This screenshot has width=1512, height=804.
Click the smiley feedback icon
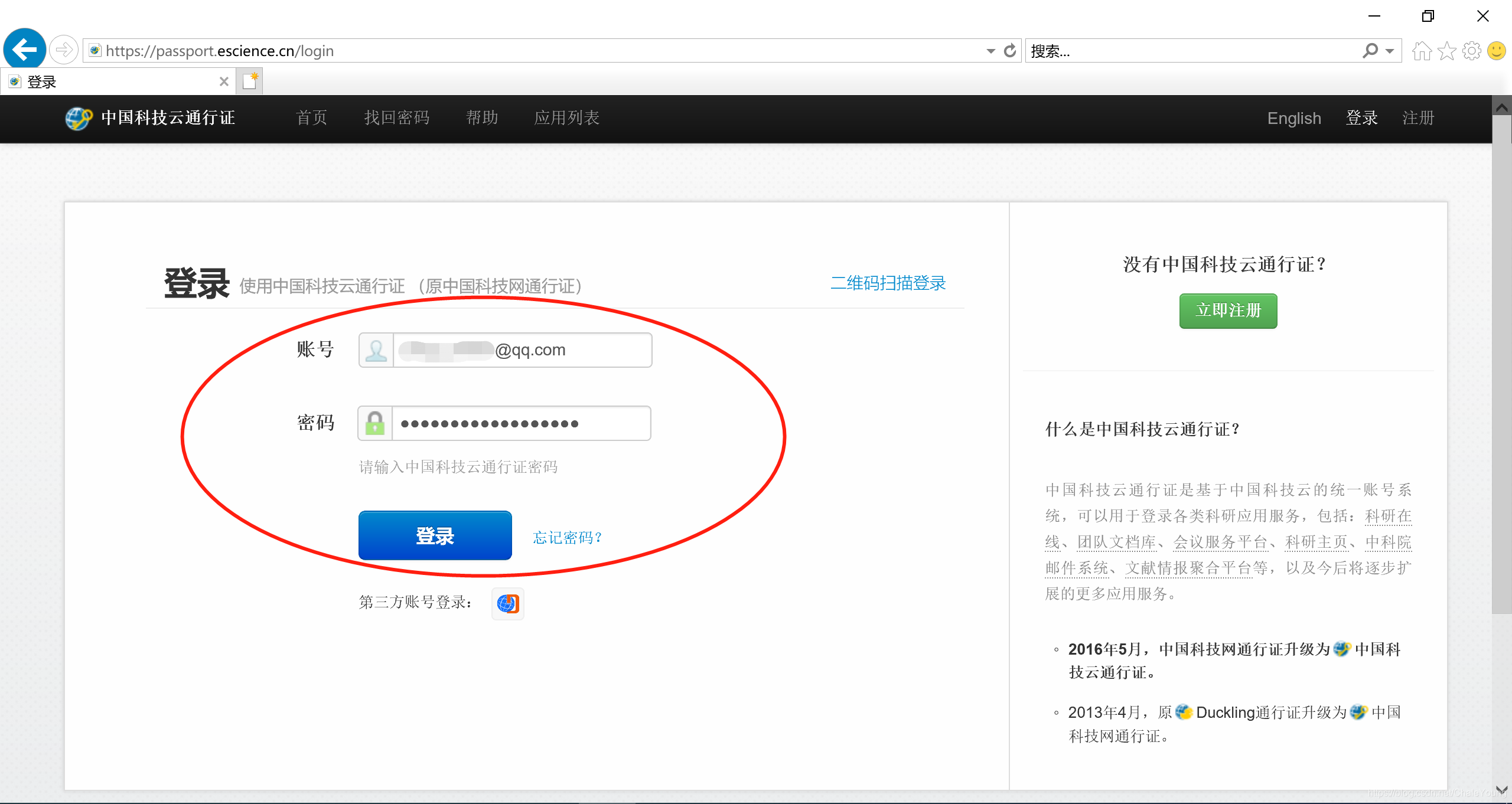click(x=1497, y=51)
